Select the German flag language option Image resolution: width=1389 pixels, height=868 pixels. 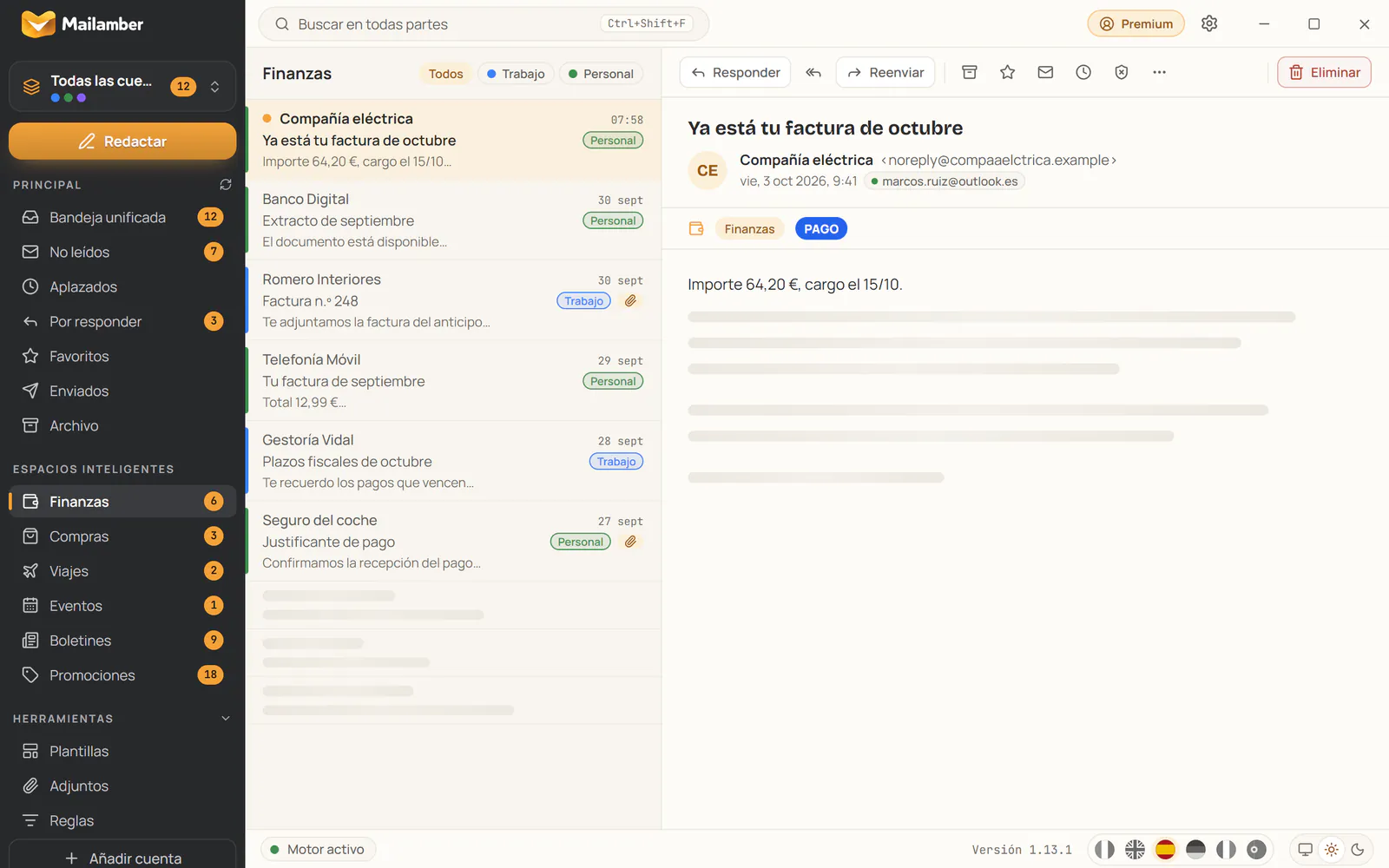pyautogui.click(x=1195, y=849)
